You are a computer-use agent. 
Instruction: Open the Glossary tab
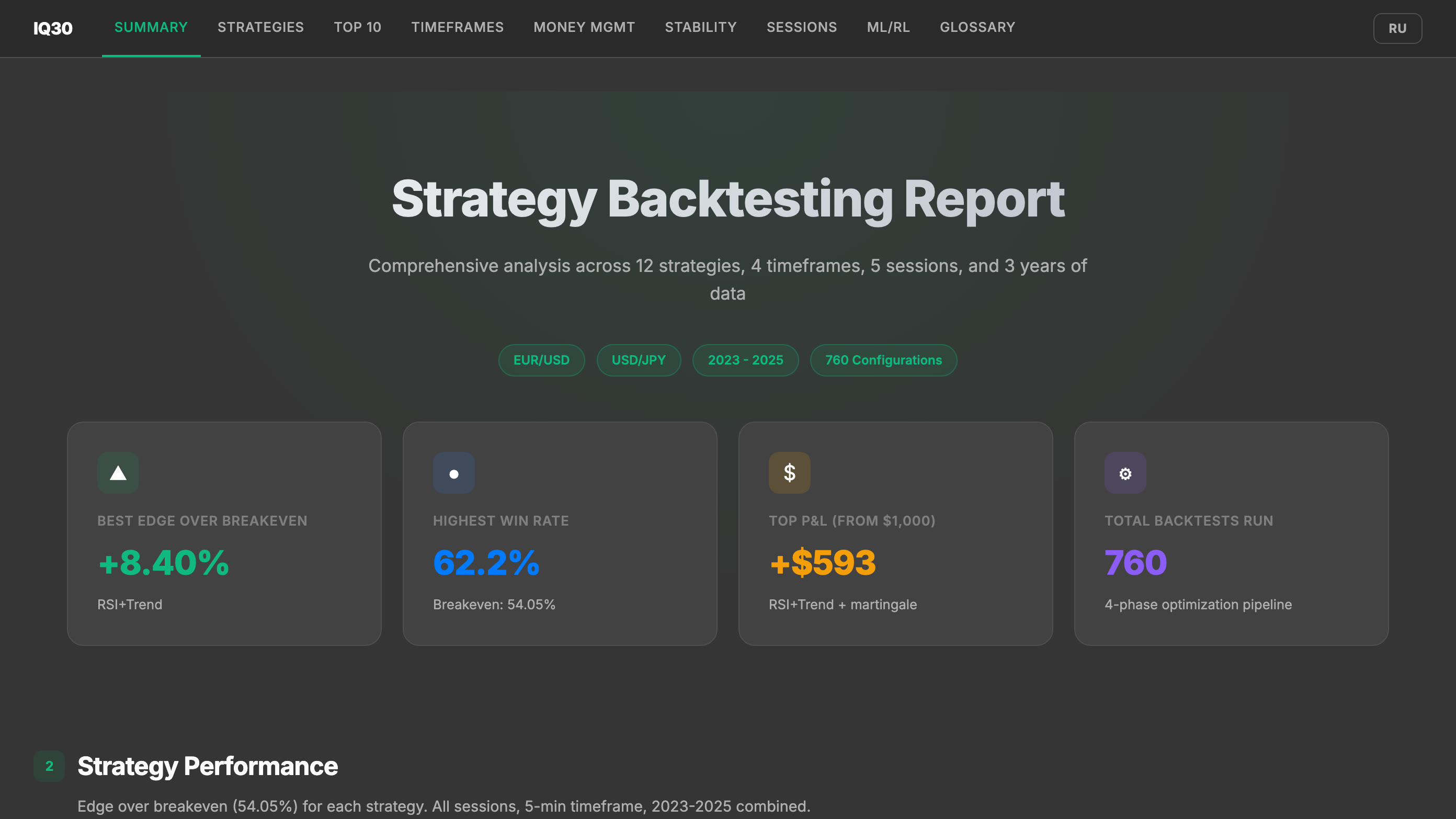click(977, 27)
